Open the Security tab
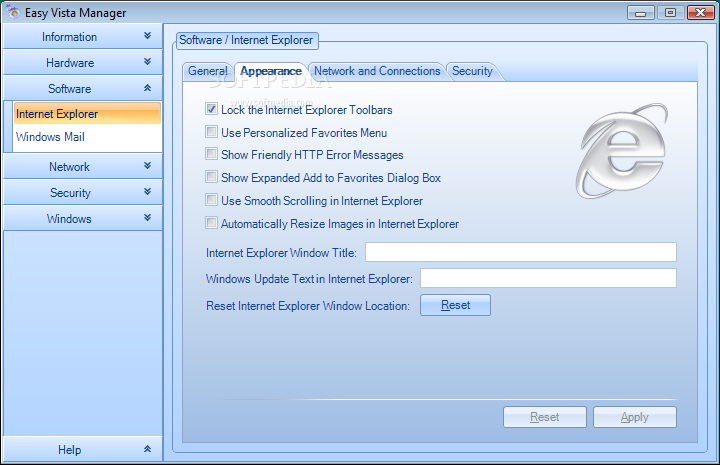 click(472, 71)
